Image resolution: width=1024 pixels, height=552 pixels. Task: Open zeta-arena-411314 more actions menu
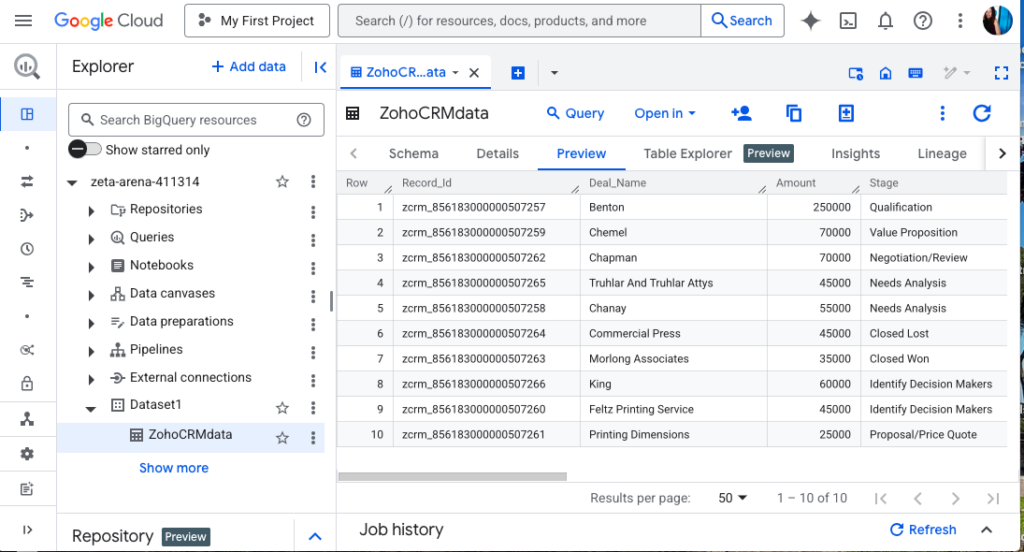[x=313, y=182]
